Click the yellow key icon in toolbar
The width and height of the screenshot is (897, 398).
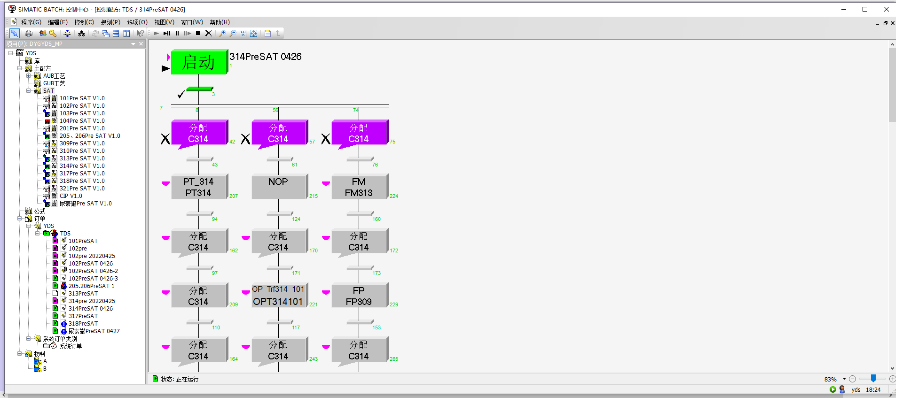(53, 33)
